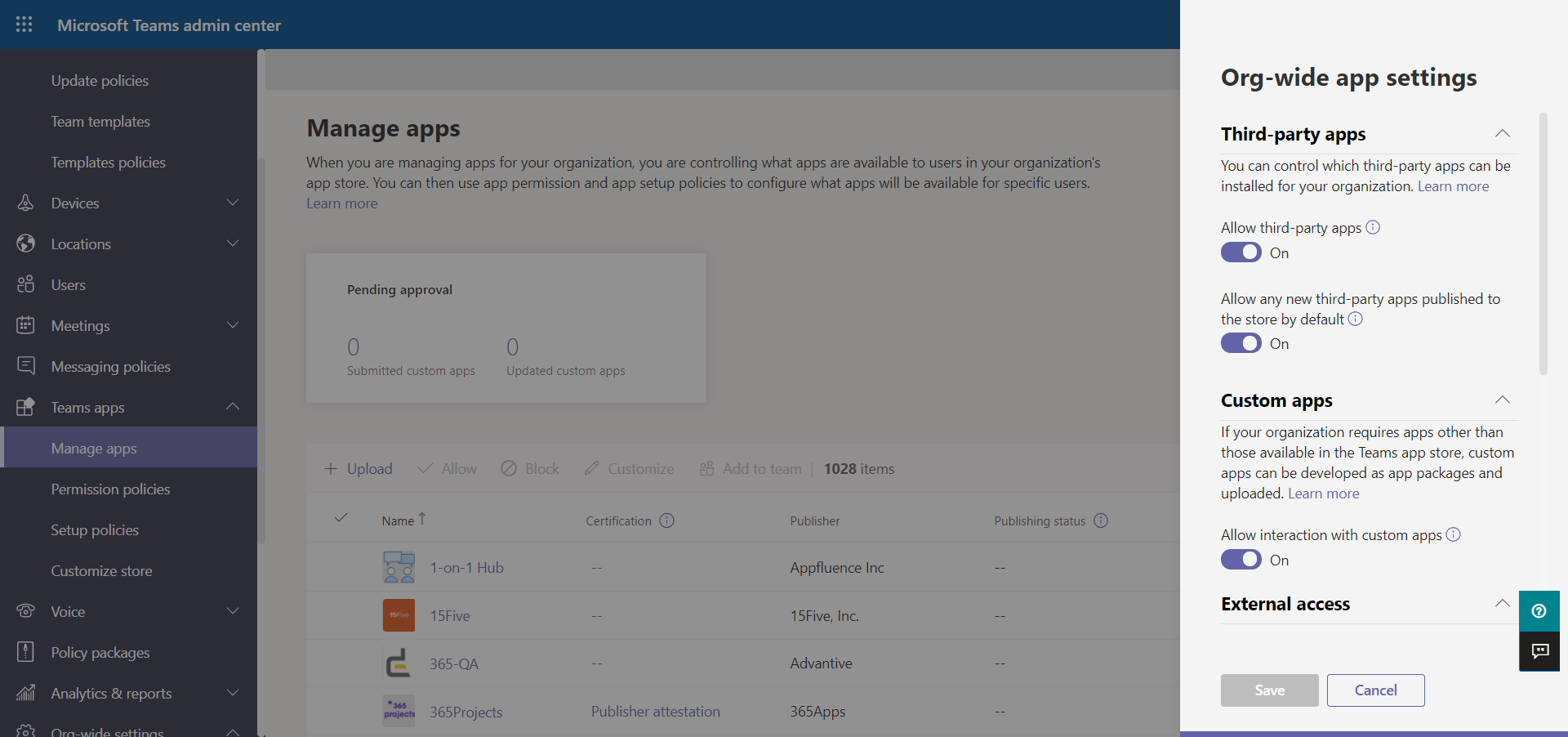Expand the Devices menu in sidebar

232,203
